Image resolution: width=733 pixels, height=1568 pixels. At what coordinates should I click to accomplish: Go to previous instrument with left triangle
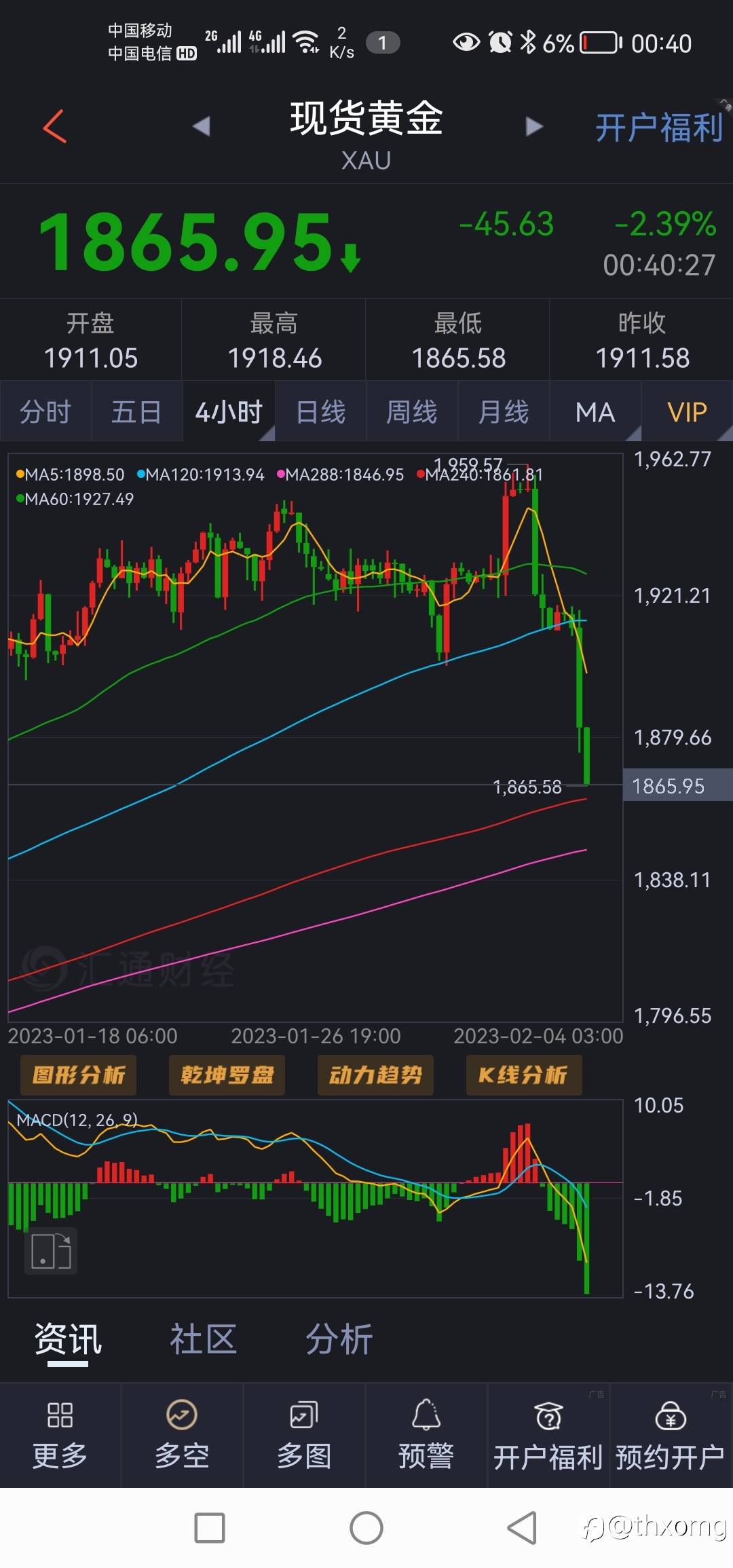click(201, 126)
